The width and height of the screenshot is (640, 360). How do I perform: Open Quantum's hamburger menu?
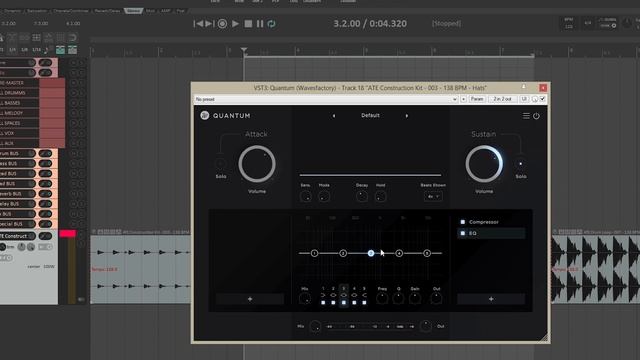[x=526, y=116]
